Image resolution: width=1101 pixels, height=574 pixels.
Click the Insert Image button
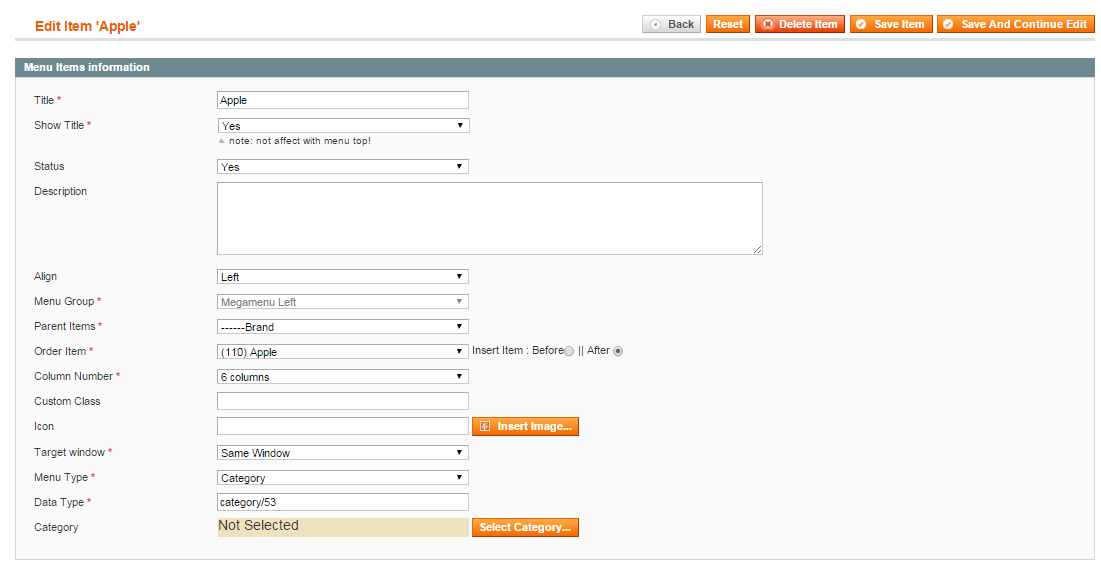[x=525, y=426]
